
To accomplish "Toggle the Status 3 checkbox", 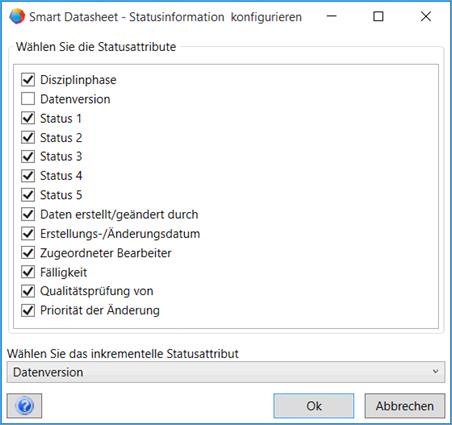I will (x=28, y=156).
